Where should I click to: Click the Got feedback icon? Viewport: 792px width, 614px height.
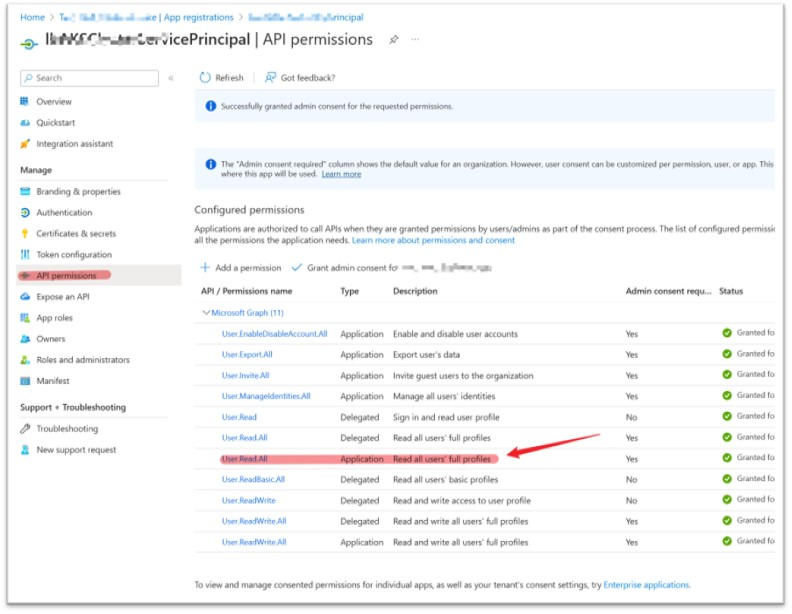271,78
